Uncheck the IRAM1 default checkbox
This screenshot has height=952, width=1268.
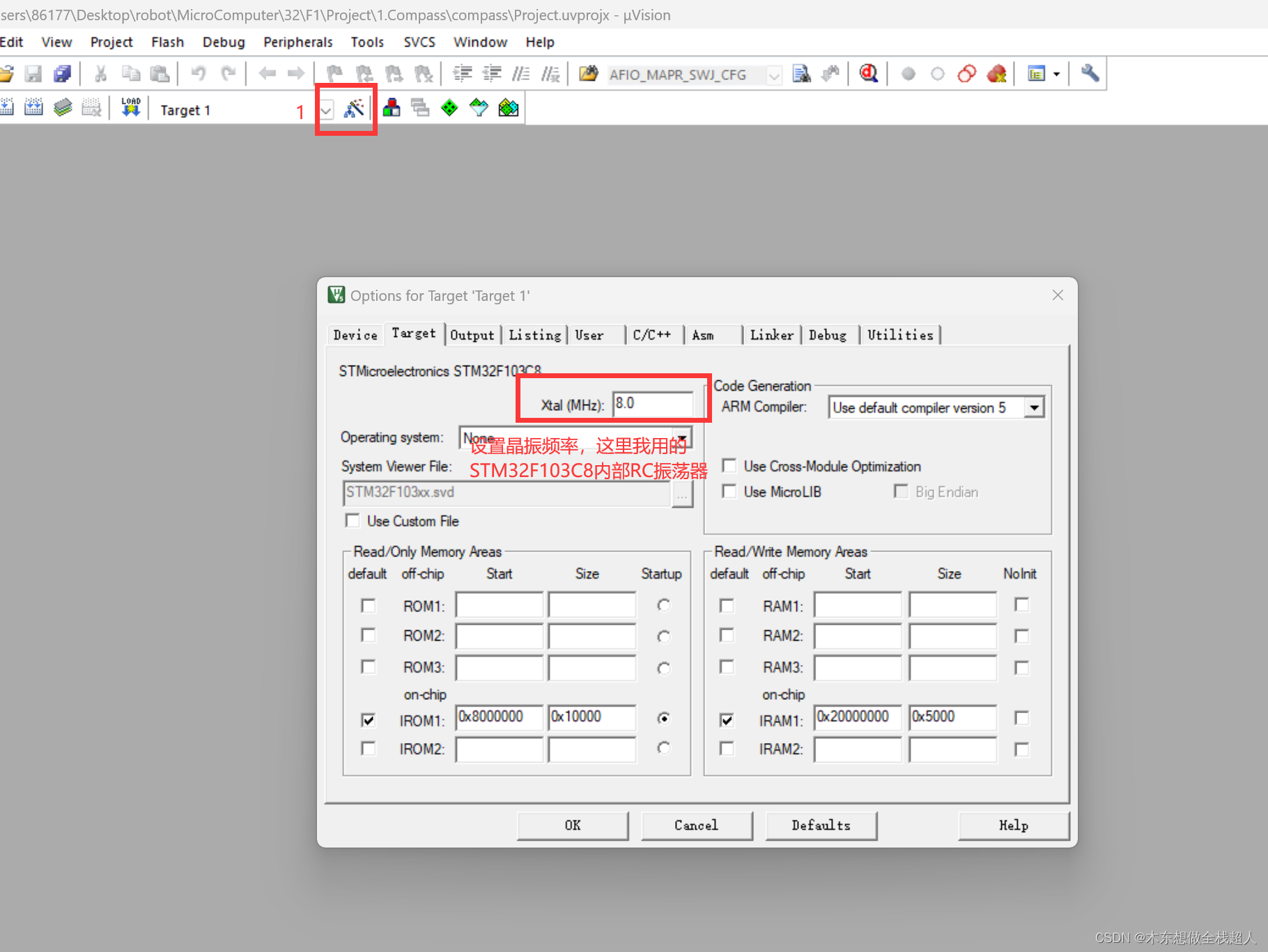coord(726,720)
